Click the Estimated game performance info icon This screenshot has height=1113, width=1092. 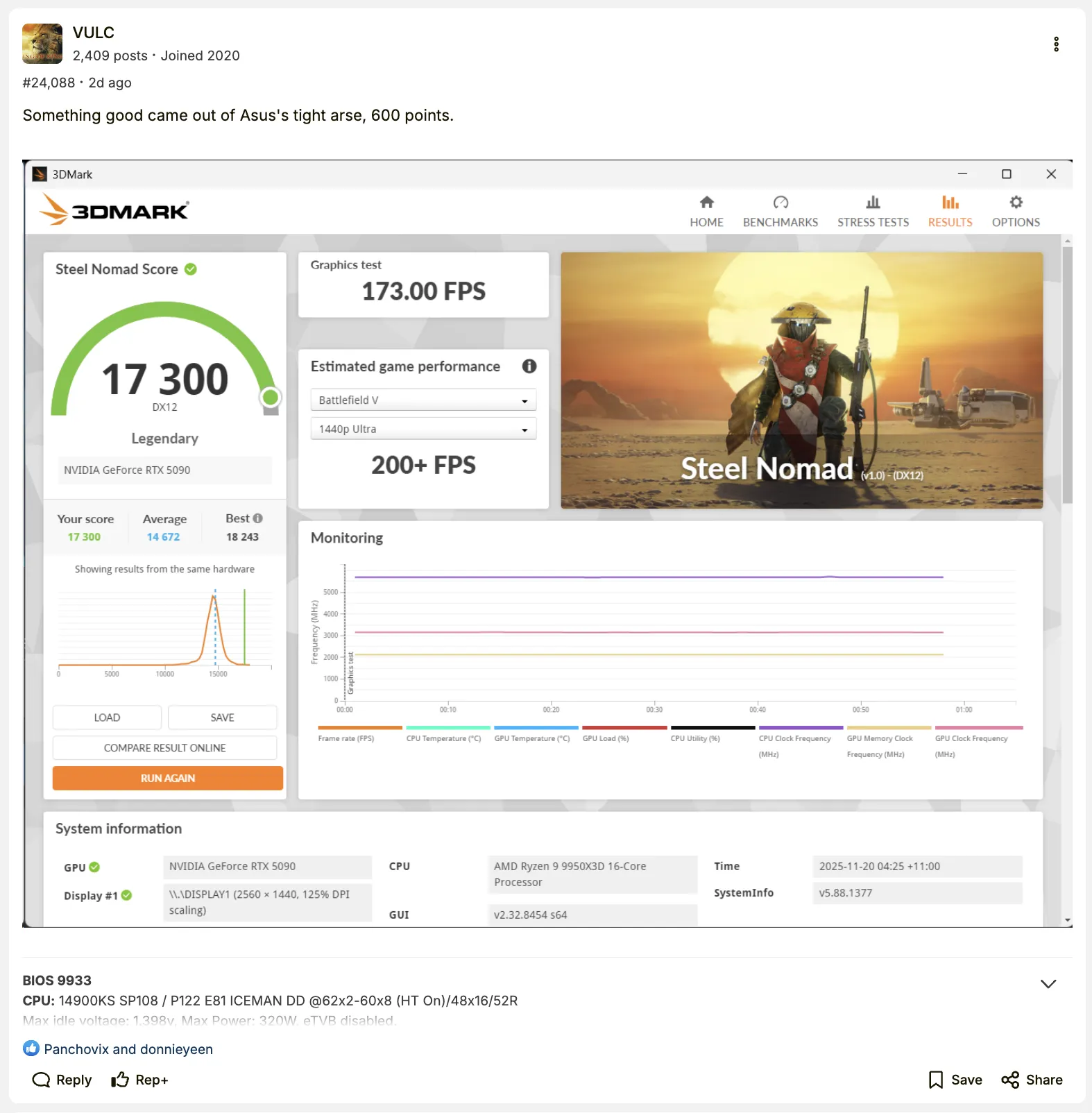[x=529, y=366]
